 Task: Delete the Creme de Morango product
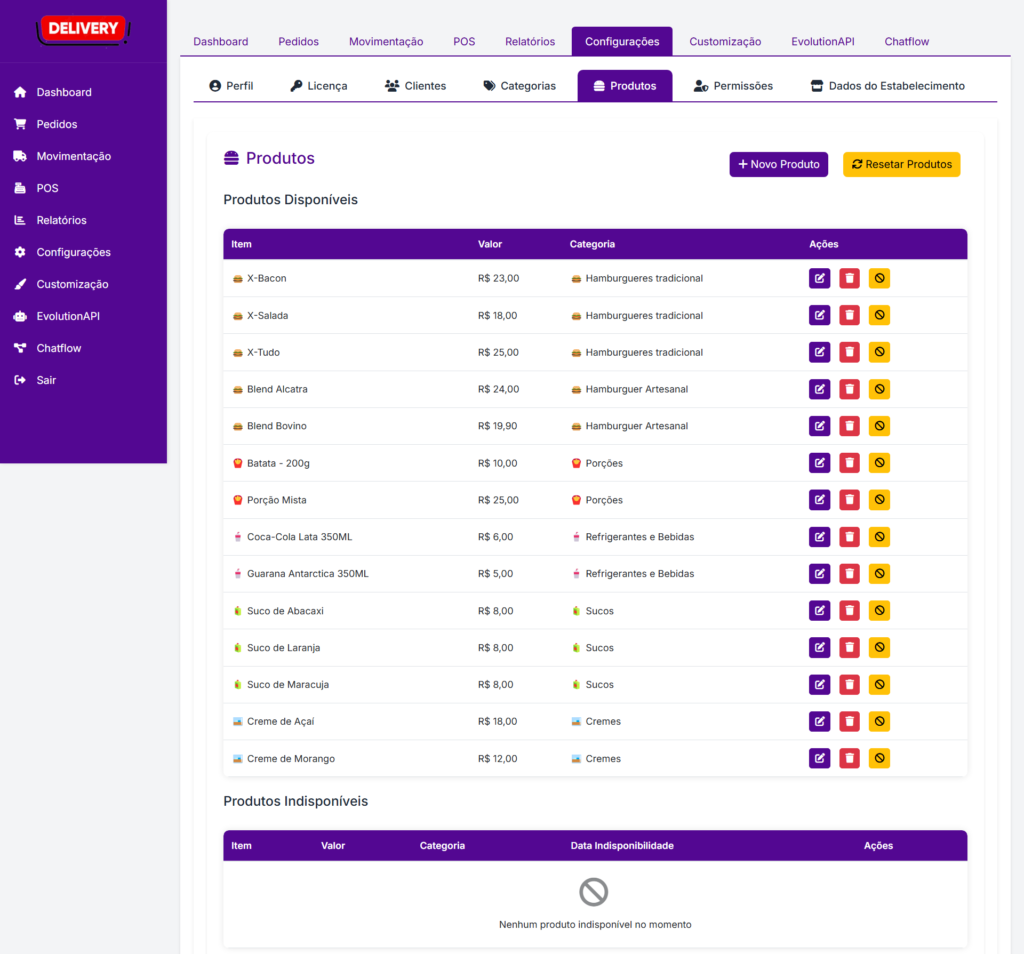[x=849, y=758]
